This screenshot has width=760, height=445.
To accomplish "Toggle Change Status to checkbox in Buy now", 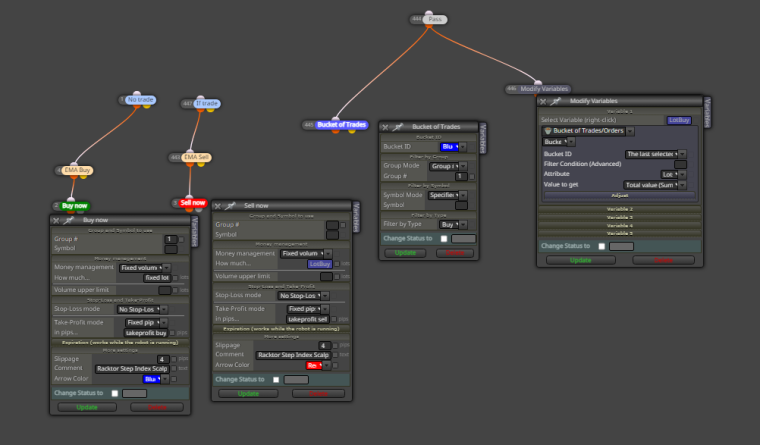I will pos(115,394).
